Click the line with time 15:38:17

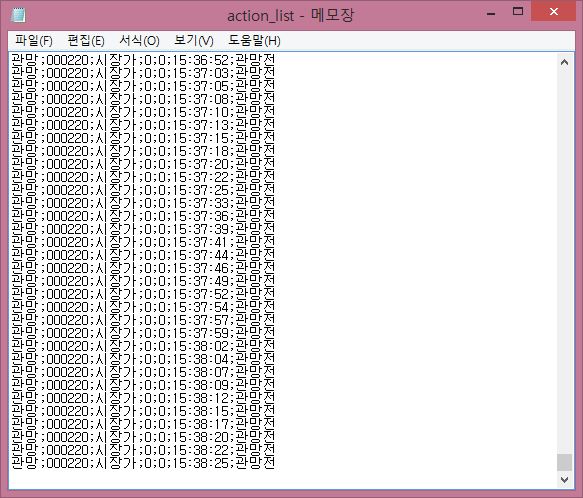143,425
